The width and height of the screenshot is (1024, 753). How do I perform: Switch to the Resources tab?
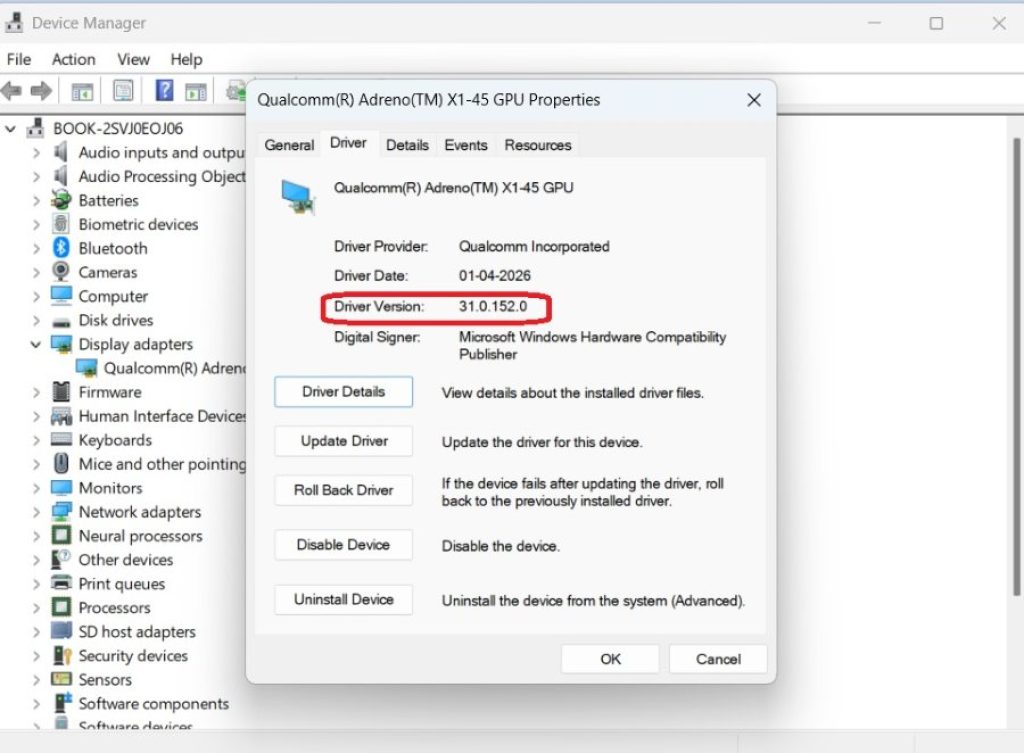[x=537, y=145]
